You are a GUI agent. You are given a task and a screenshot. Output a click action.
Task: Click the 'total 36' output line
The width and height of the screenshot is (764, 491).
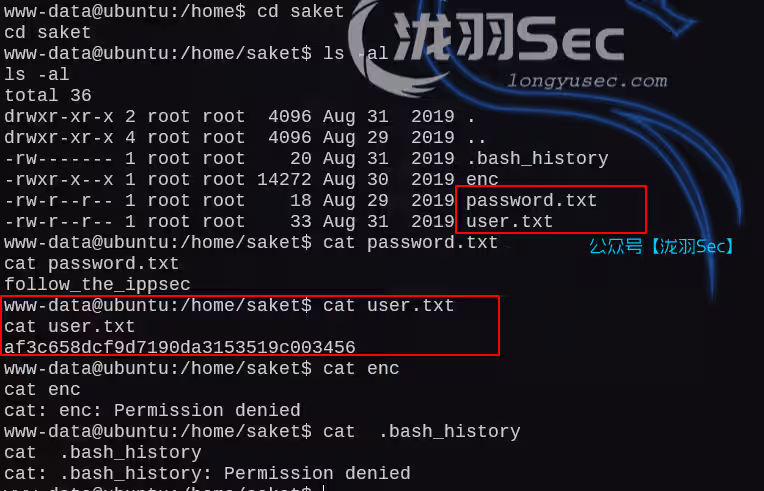[x=48, y=95]
